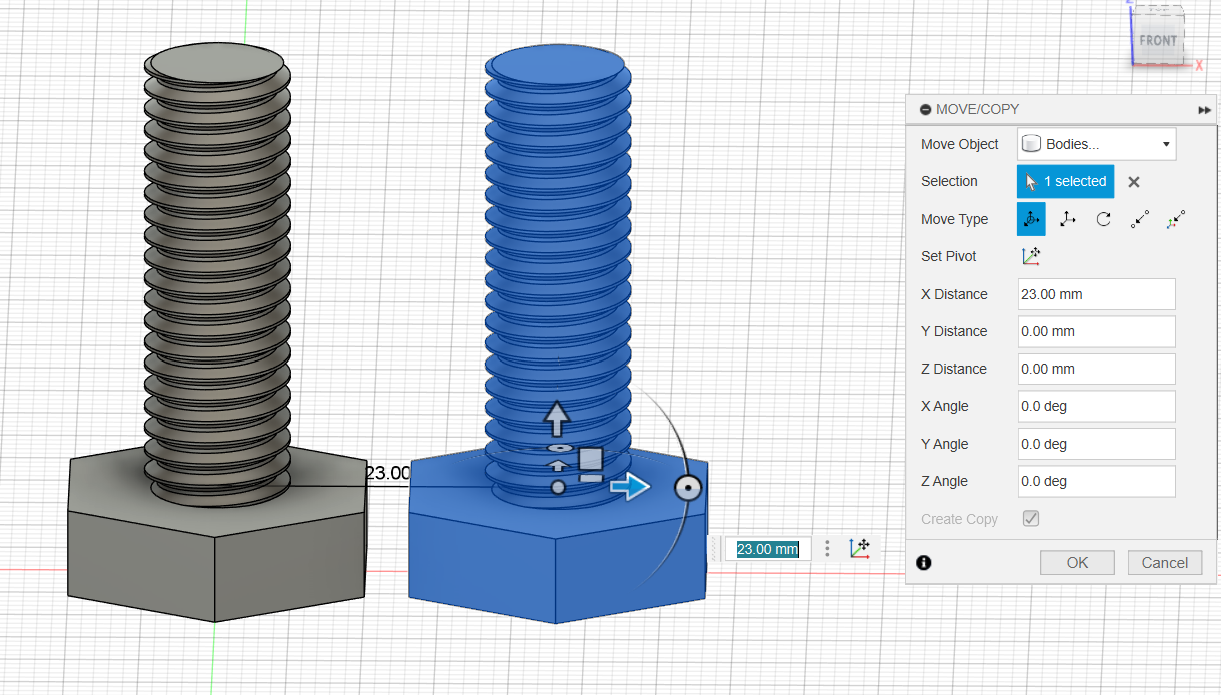Open the info icon at dialog bottom
This screenshot has height=695, width=1221.
[x=924, y=563]
